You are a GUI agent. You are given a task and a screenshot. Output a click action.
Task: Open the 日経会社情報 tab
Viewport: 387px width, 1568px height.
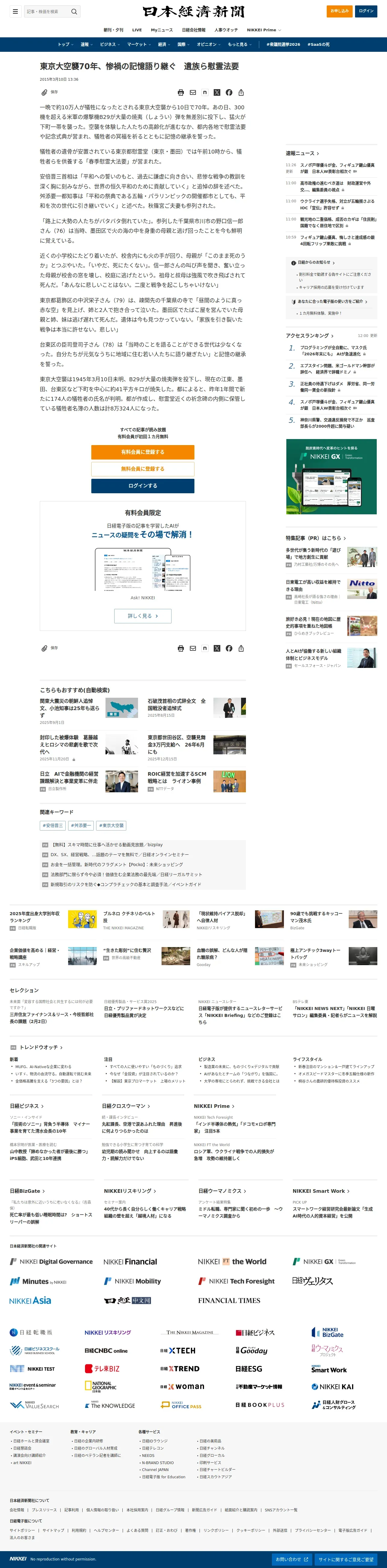coord(194,30)
